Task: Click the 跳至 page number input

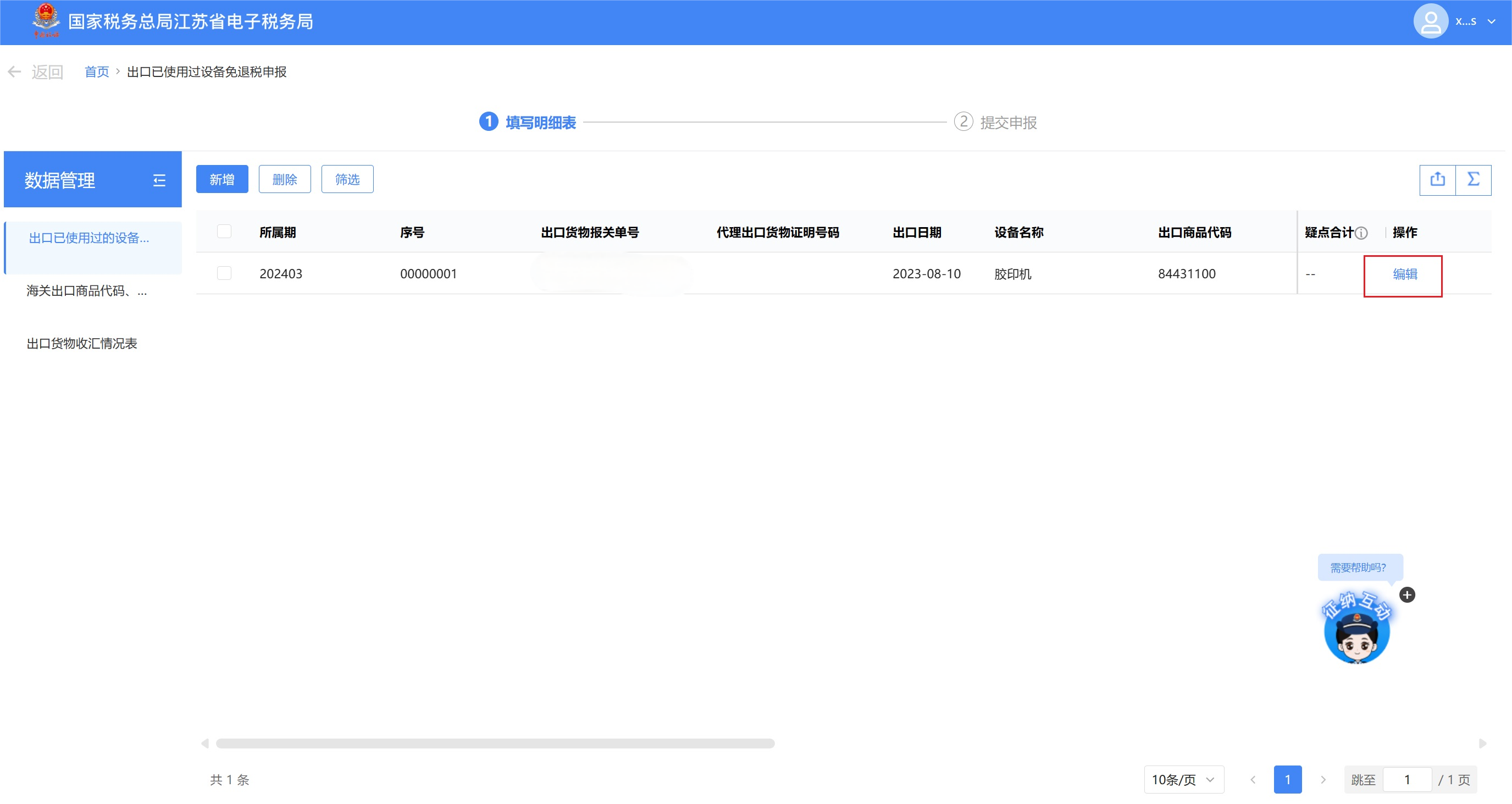Action: pyautogui.click(x=1406, y=779)
